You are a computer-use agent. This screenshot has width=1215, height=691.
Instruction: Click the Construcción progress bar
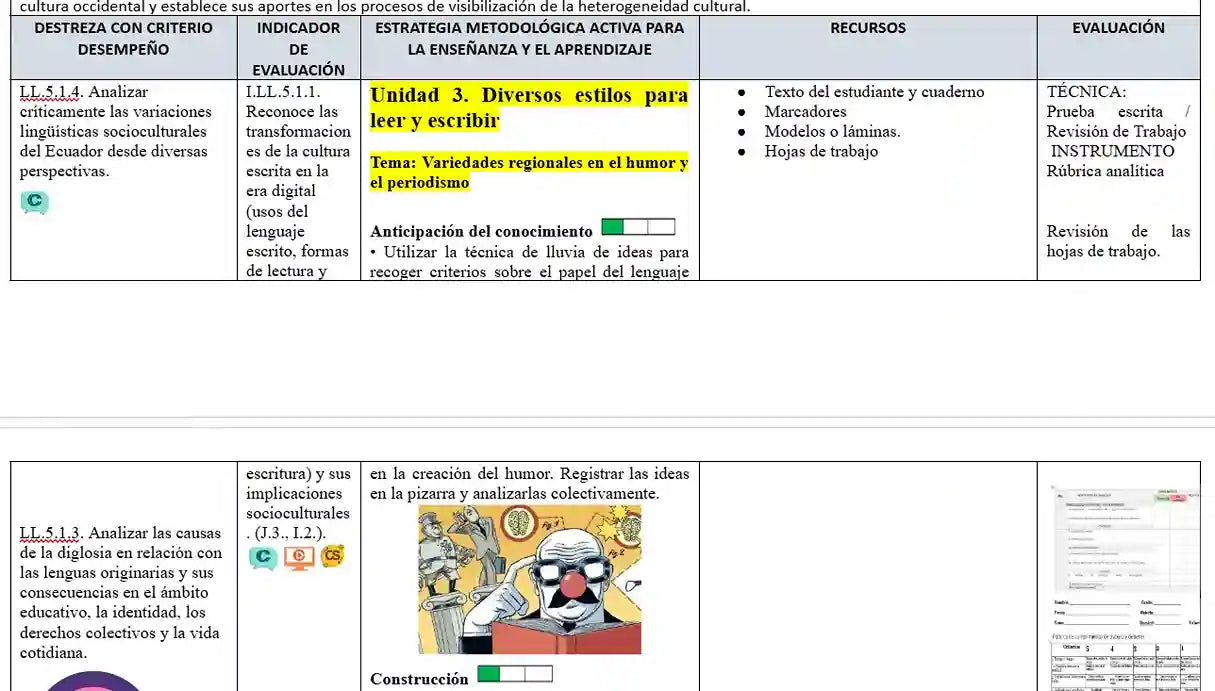coord(515,674)
